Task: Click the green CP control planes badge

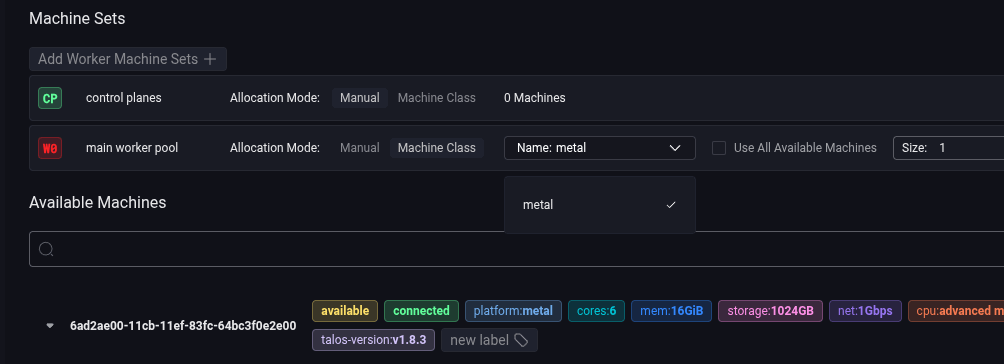Action: point(50,98)
